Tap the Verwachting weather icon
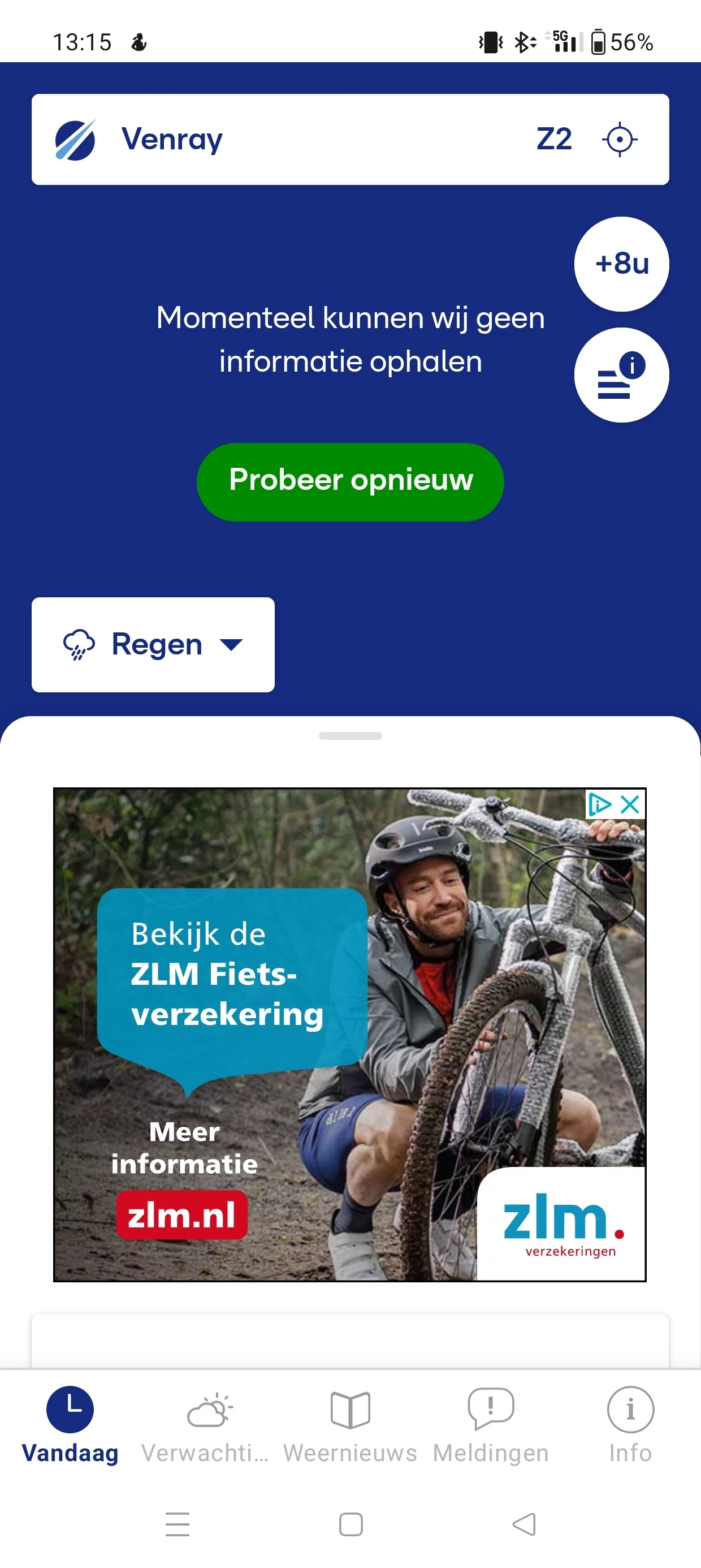Image resolution: width=701 pixels, height=1568 pixels. coord(210,1410)
